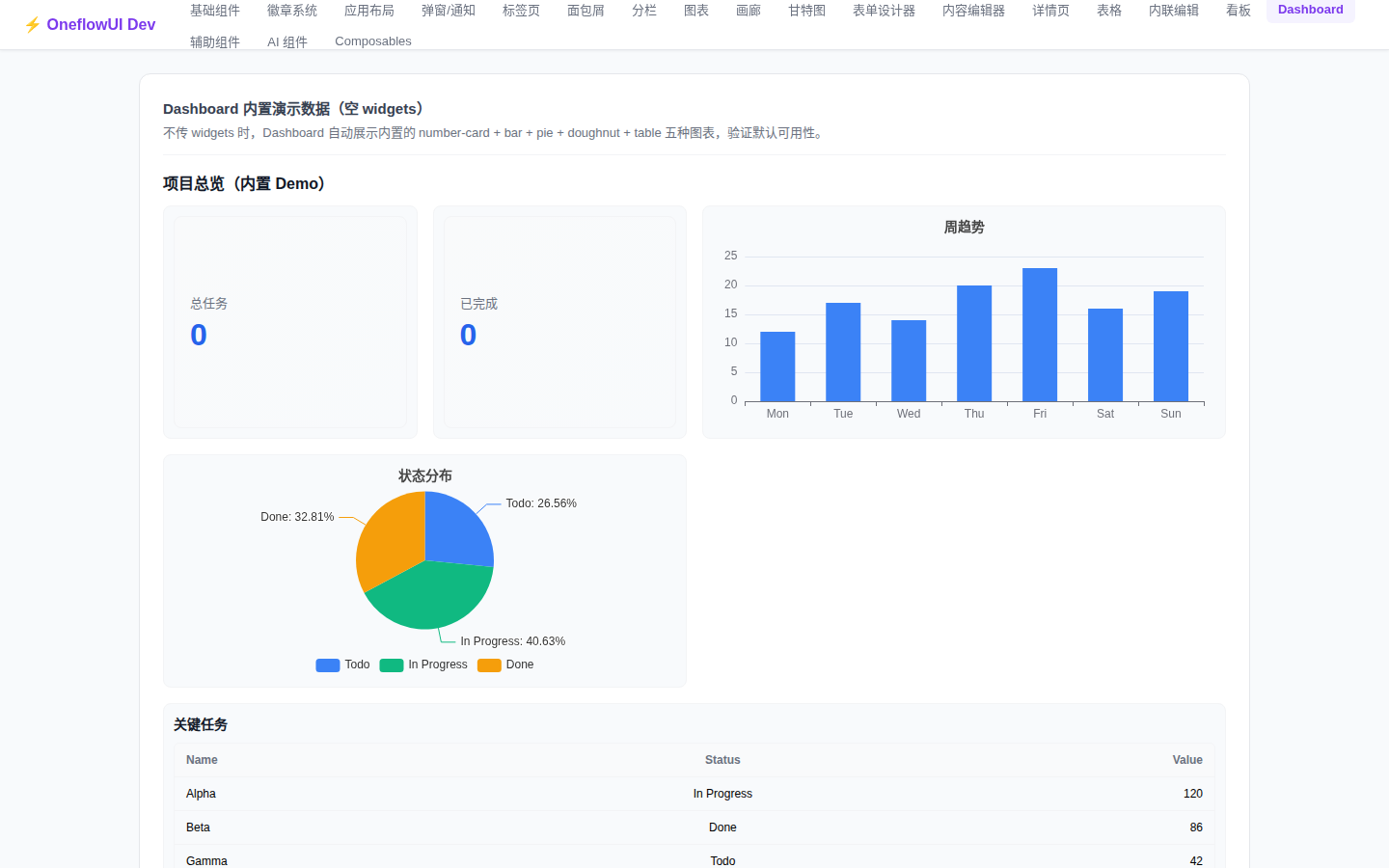
Task: Click the Fri bar in 周趋势 chart
Action: 1040,335
